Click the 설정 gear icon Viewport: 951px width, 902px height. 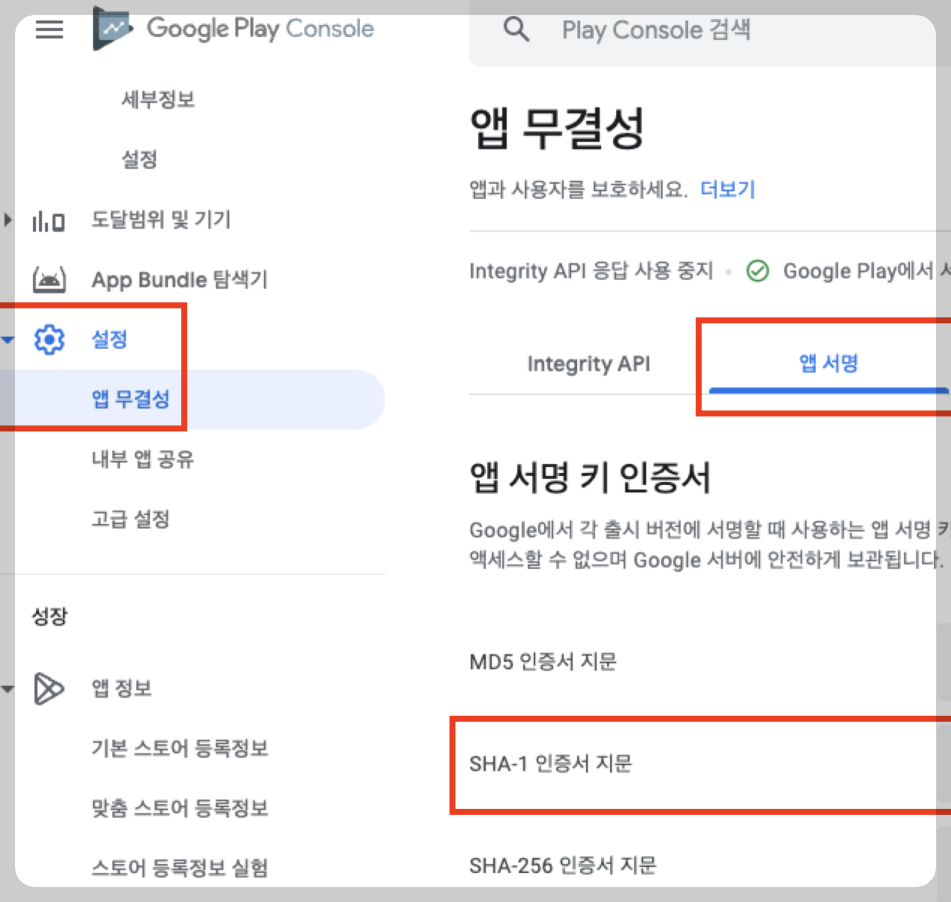click(49, 339)
